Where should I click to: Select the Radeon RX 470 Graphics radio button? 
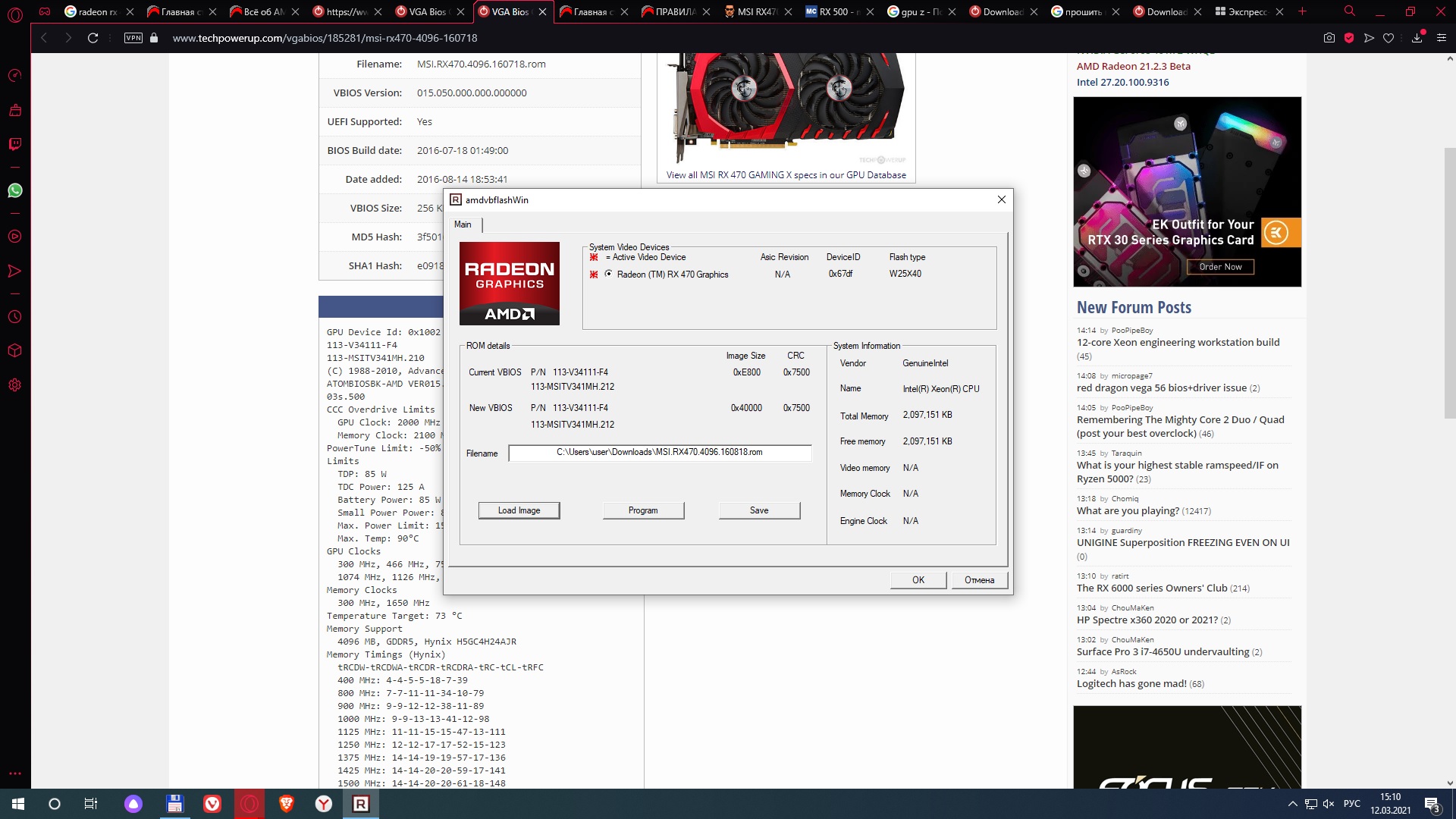[x=608, y=274]
